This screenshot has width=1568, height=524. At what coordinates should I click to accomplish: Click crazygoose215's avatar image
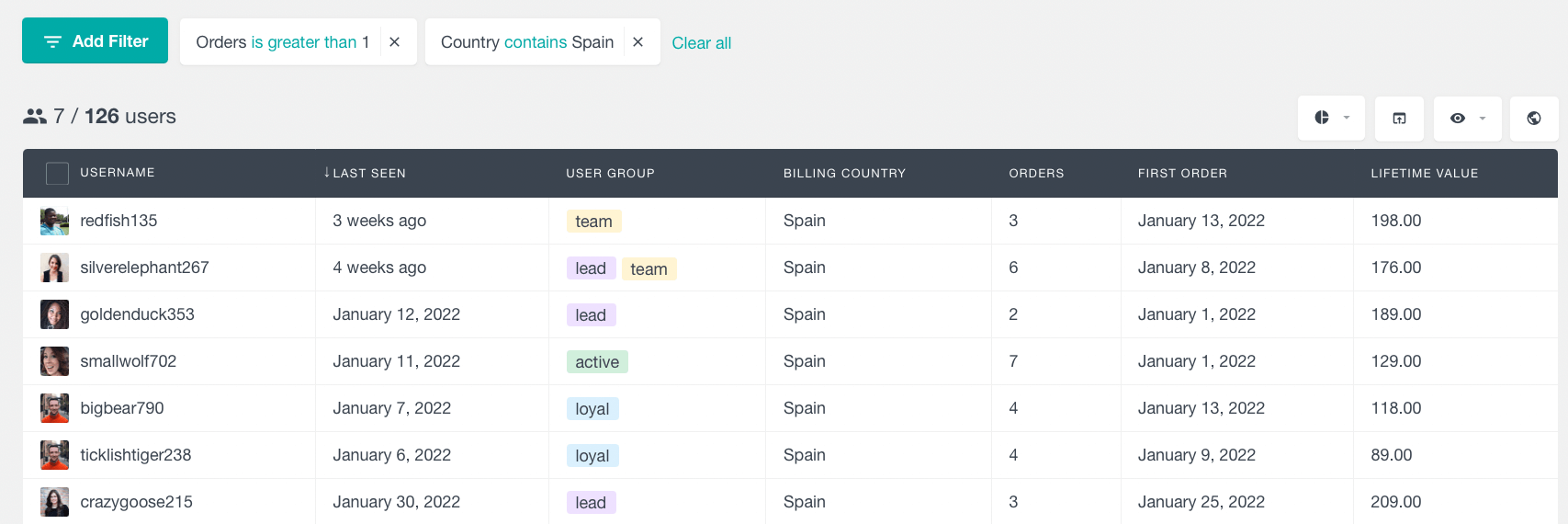point(55,502)
